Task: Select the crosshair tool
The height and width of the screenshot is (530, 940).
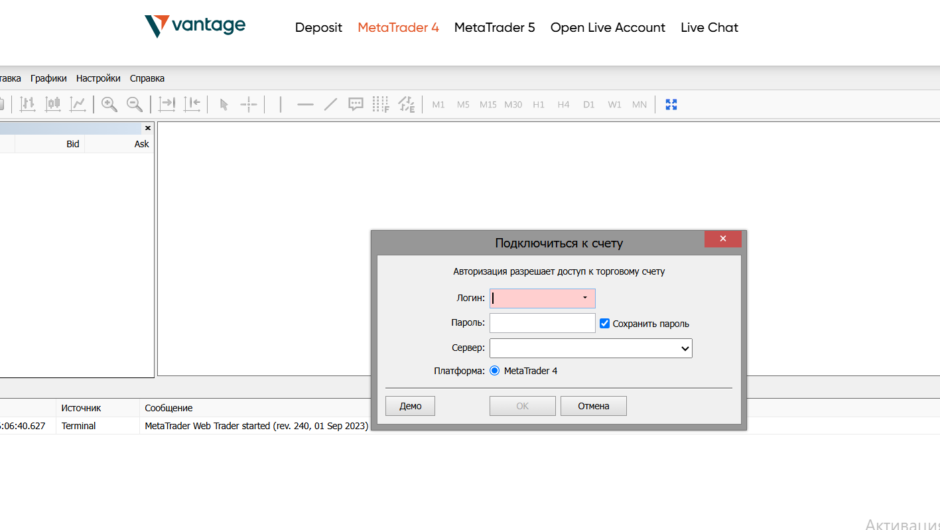Action: tap(249, 104)
